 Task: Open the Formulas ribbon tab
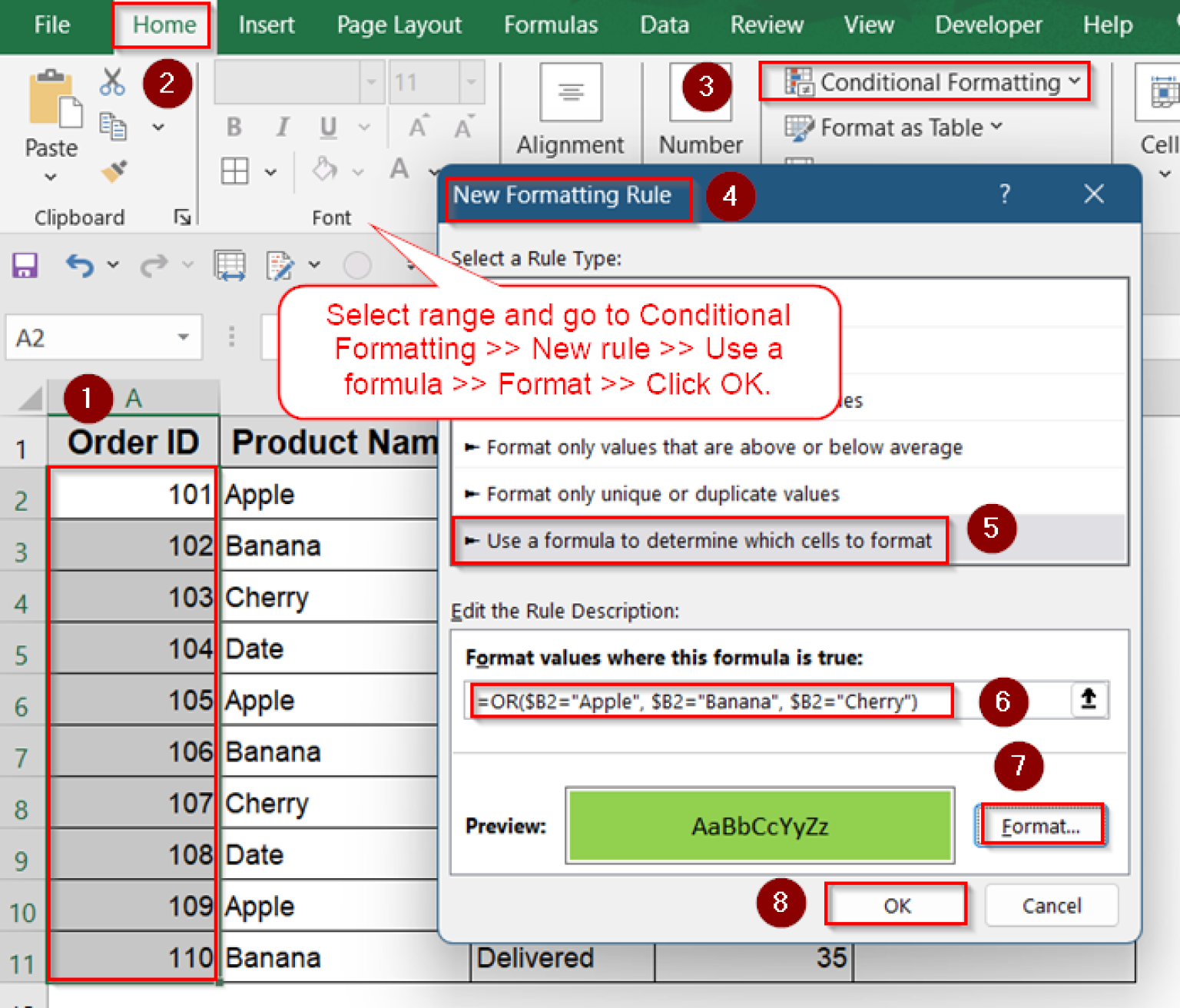coord(550,25)
